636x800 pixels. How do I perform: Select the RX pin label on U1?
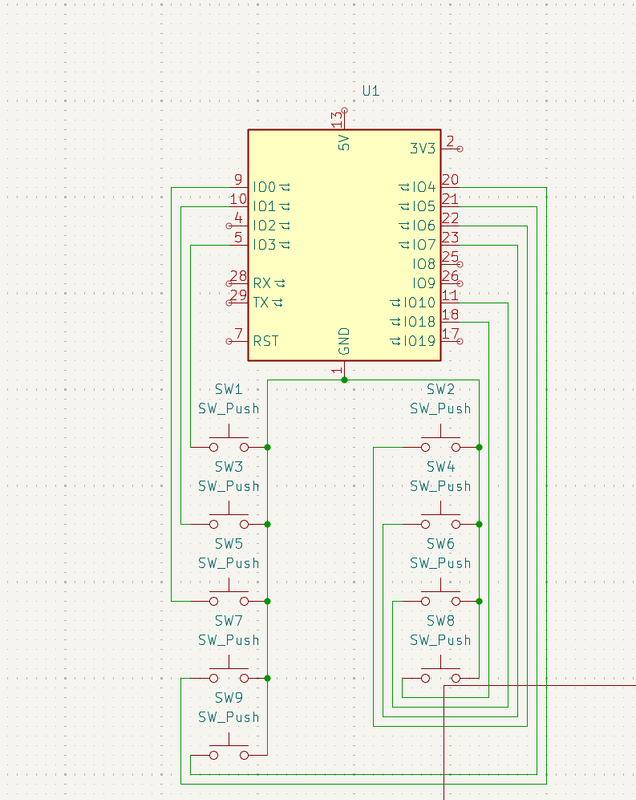[x=262, y=283]
